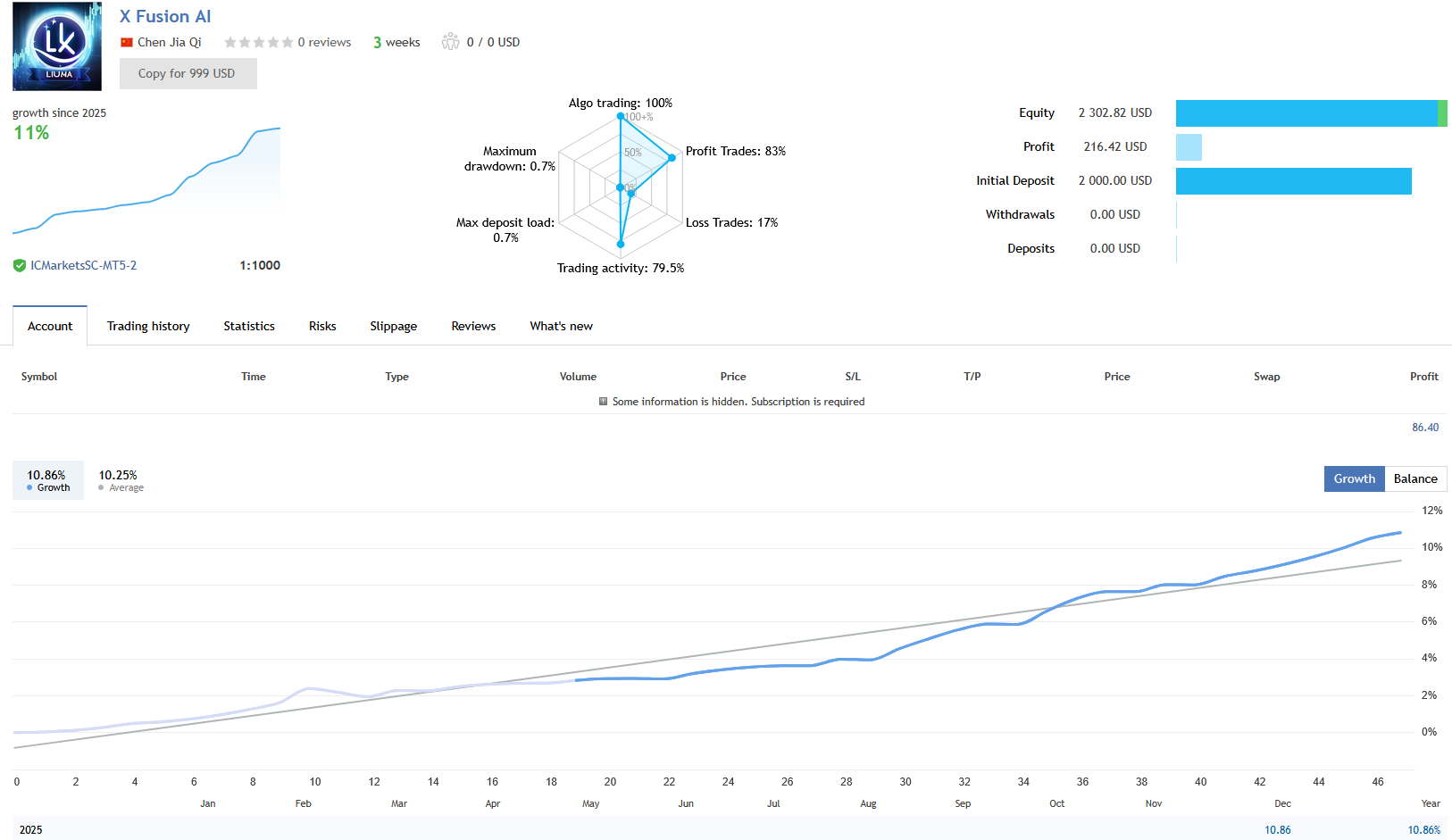Screen dimensions: 1452x840
Task: Click the Chinese flag icon beside Chen Jia Qi
Action: coord(127,41)
